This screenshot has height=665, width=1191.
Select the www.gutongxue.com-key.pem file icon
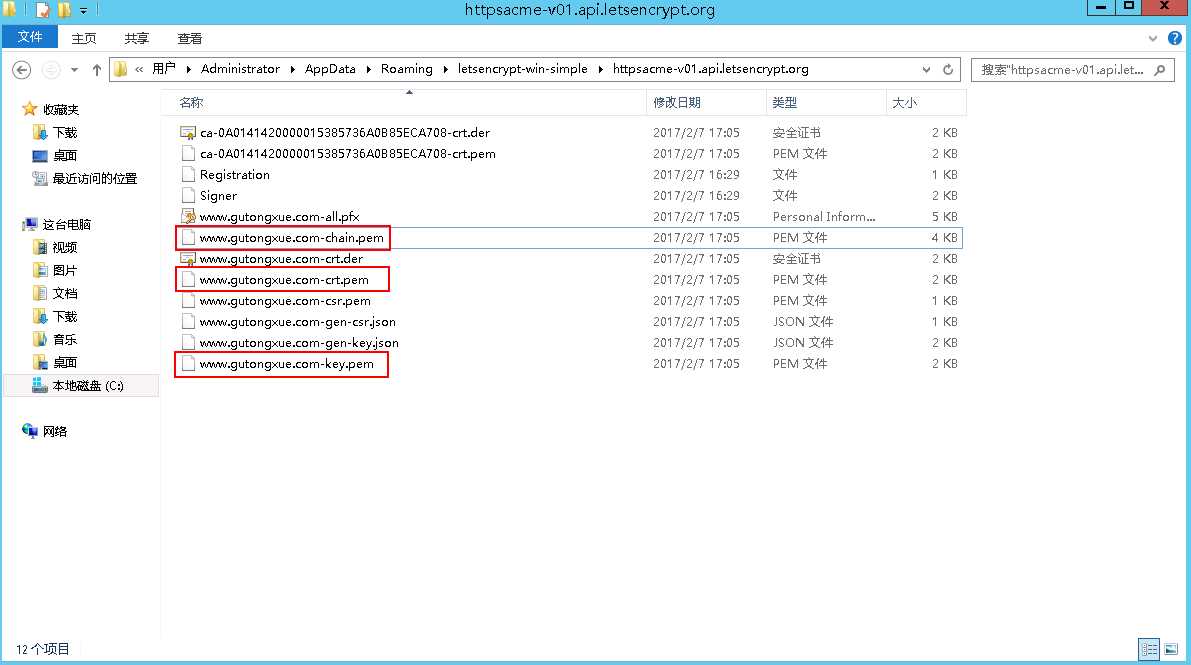(188, 364)
